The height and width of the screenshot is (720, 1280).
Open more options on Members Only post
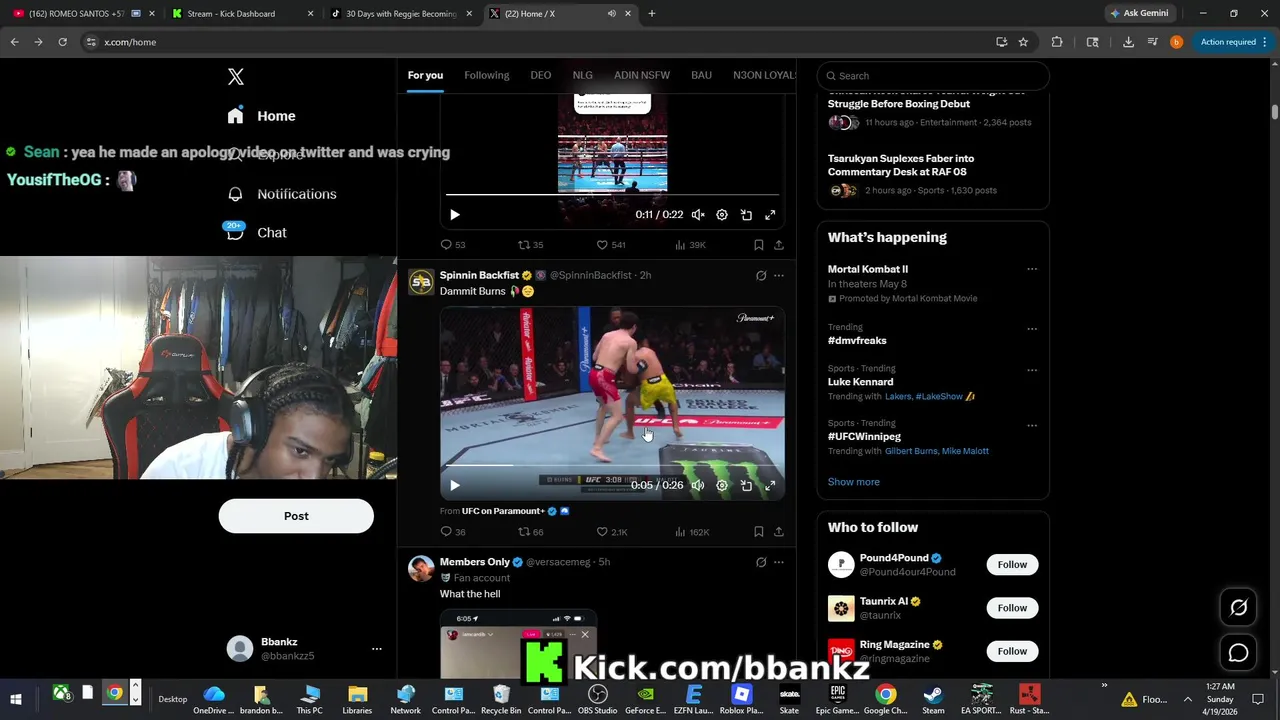tap(779, 562)
